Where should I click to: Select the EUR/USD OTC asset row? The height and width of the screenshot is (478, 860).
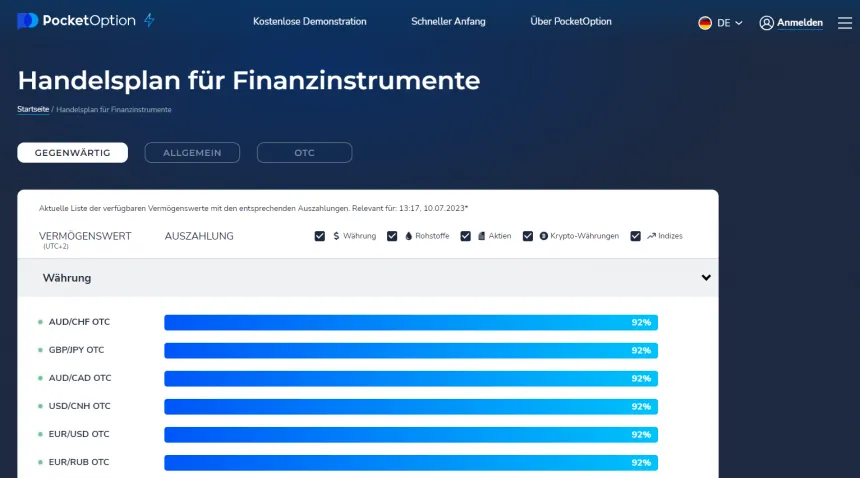point(80,434)
